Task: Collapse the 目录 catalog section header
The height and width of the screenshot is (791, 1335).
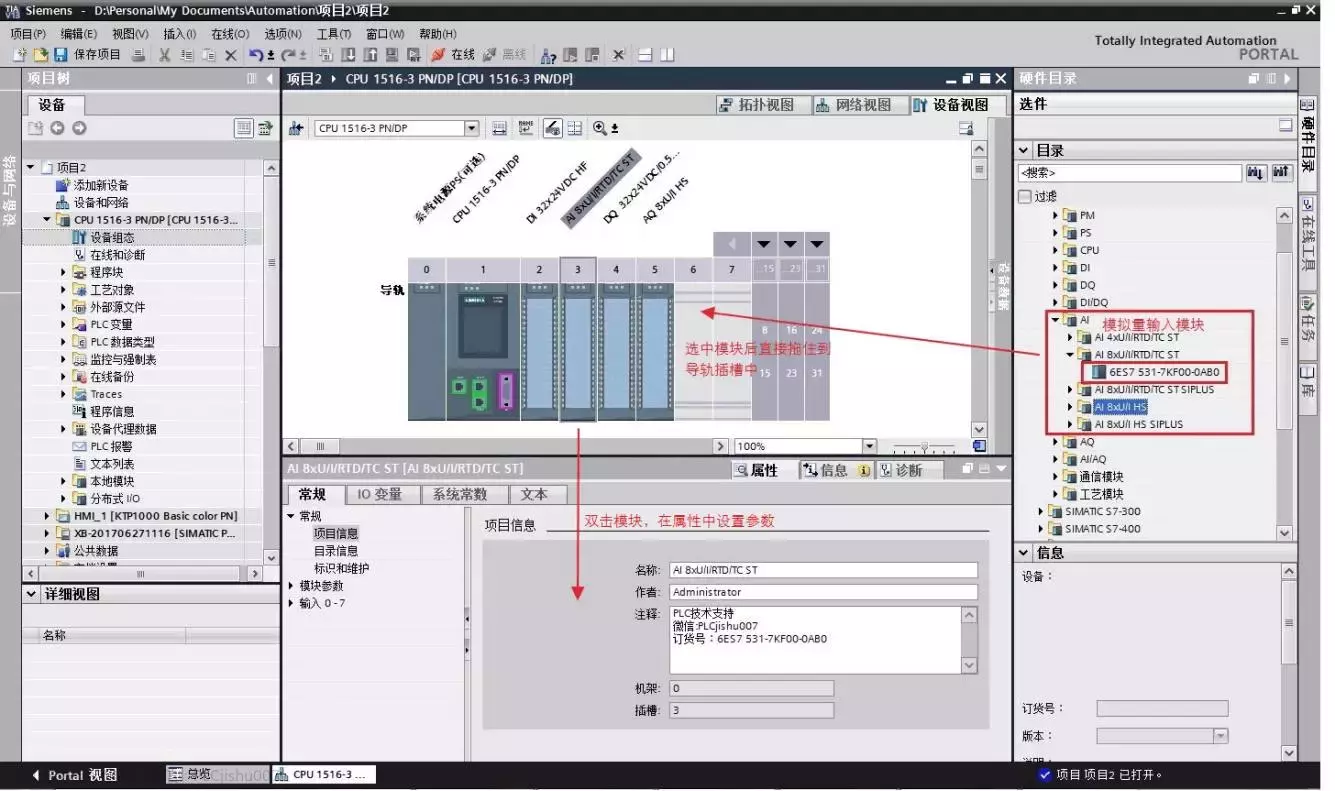Action: click(1024, 151)
